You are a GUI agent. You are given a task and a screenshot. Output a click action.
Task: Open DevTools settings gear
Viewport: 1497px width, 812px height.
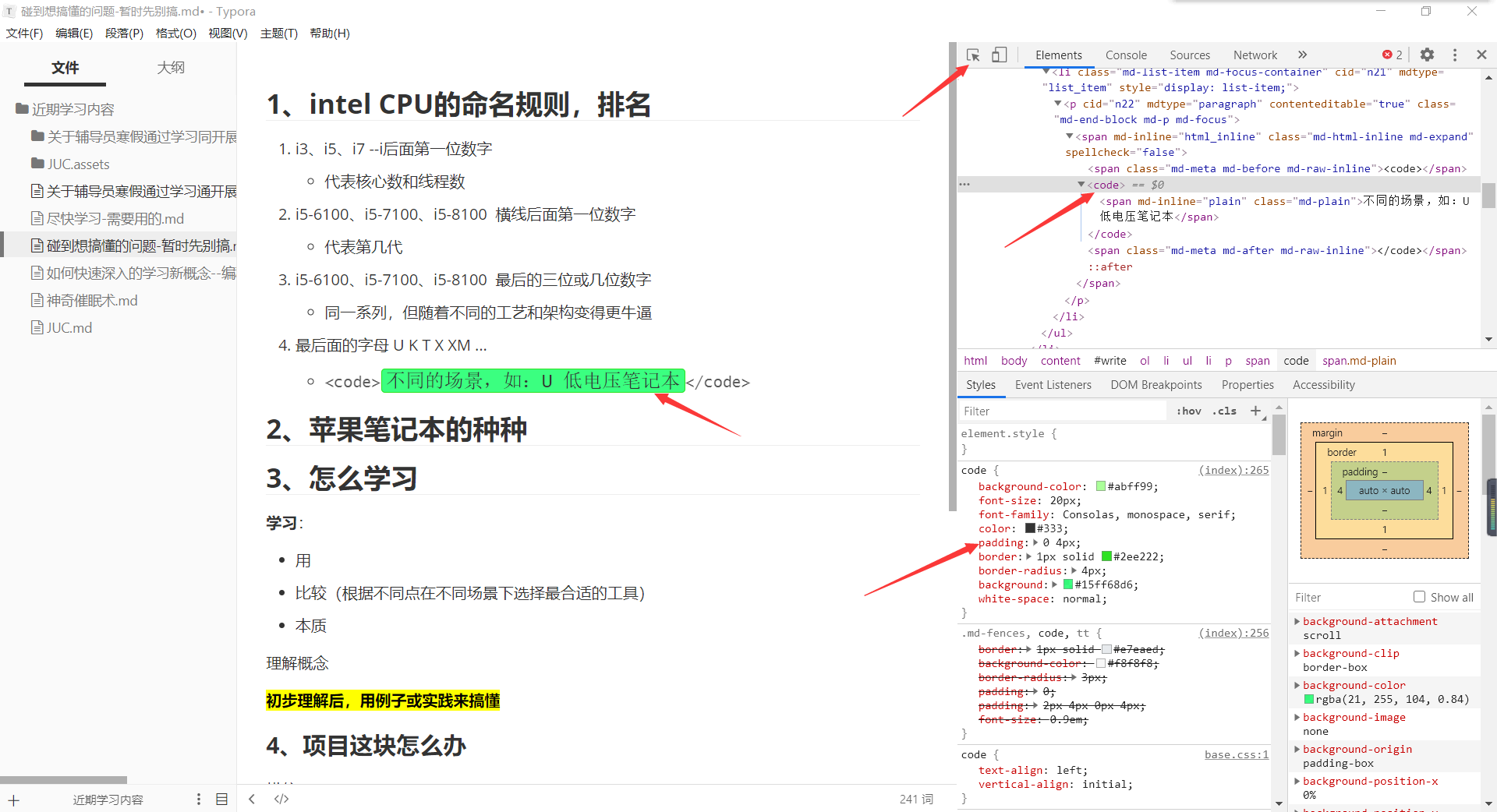1427,55
